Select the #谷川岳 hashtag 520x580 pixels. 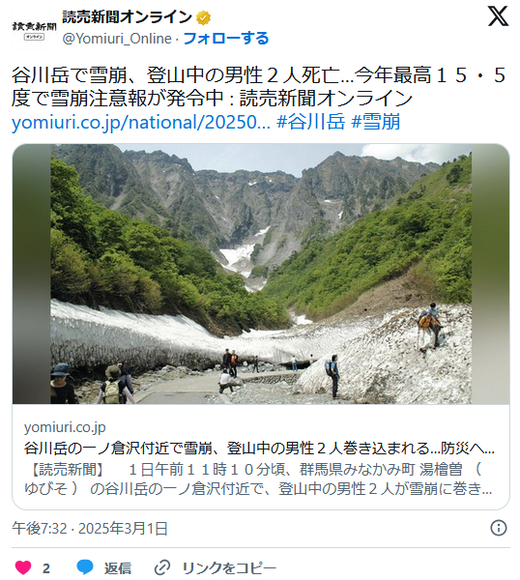[x=311, y=122]
